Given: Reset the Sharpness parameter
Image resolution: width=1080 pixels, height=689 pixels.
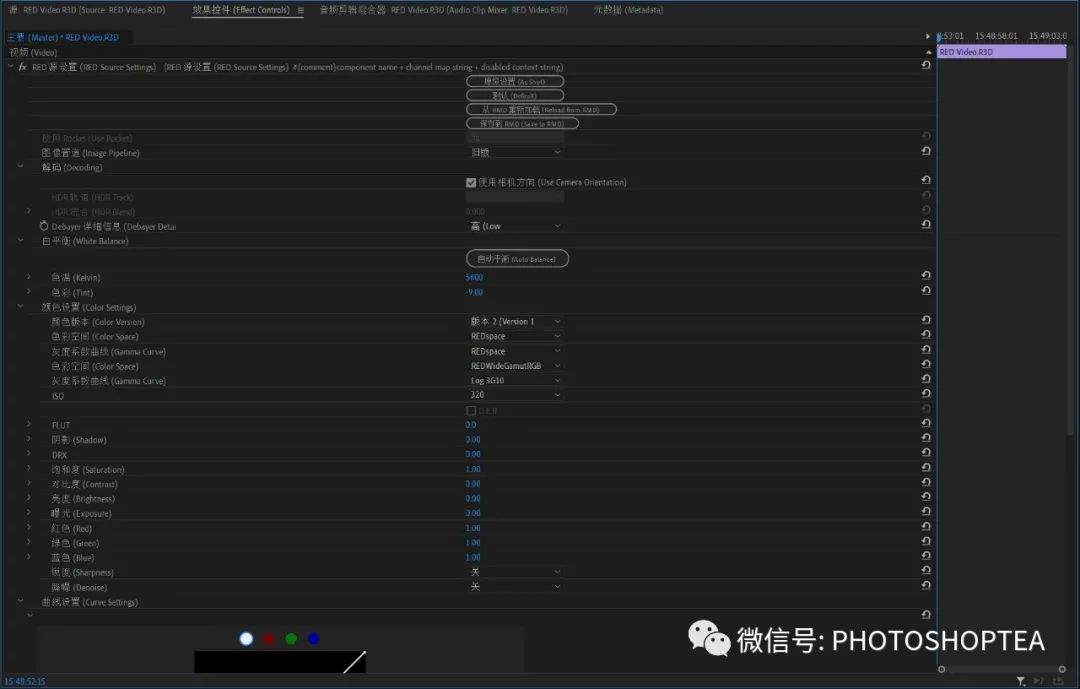Looking at the screenshot, I should coord(926,570).
